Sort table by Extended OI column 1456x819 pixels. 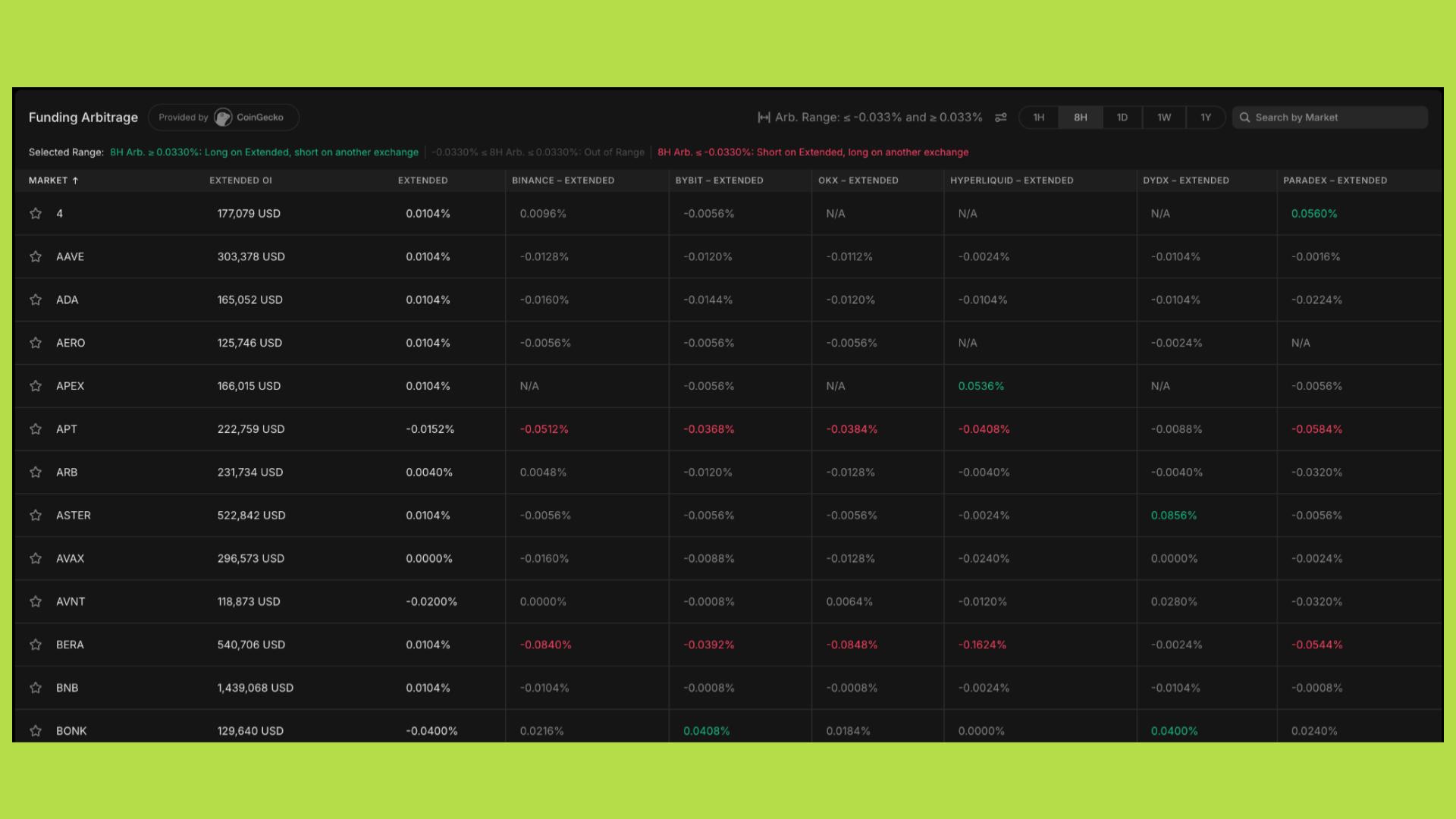click(240, 180)
